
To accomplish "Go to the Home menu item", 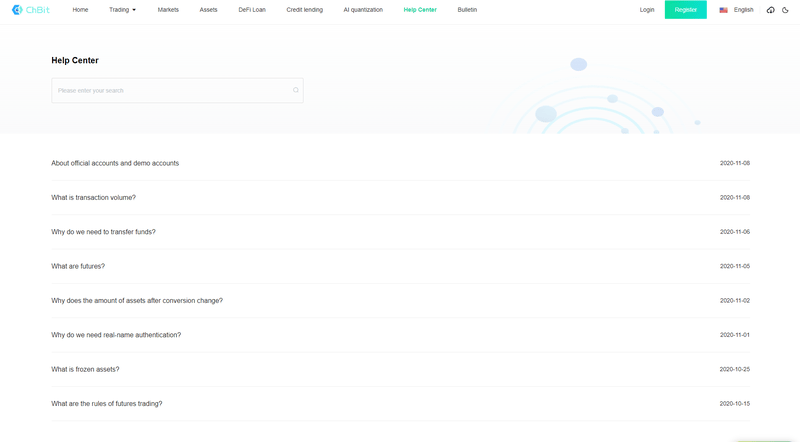I will [x=80, y=10].
